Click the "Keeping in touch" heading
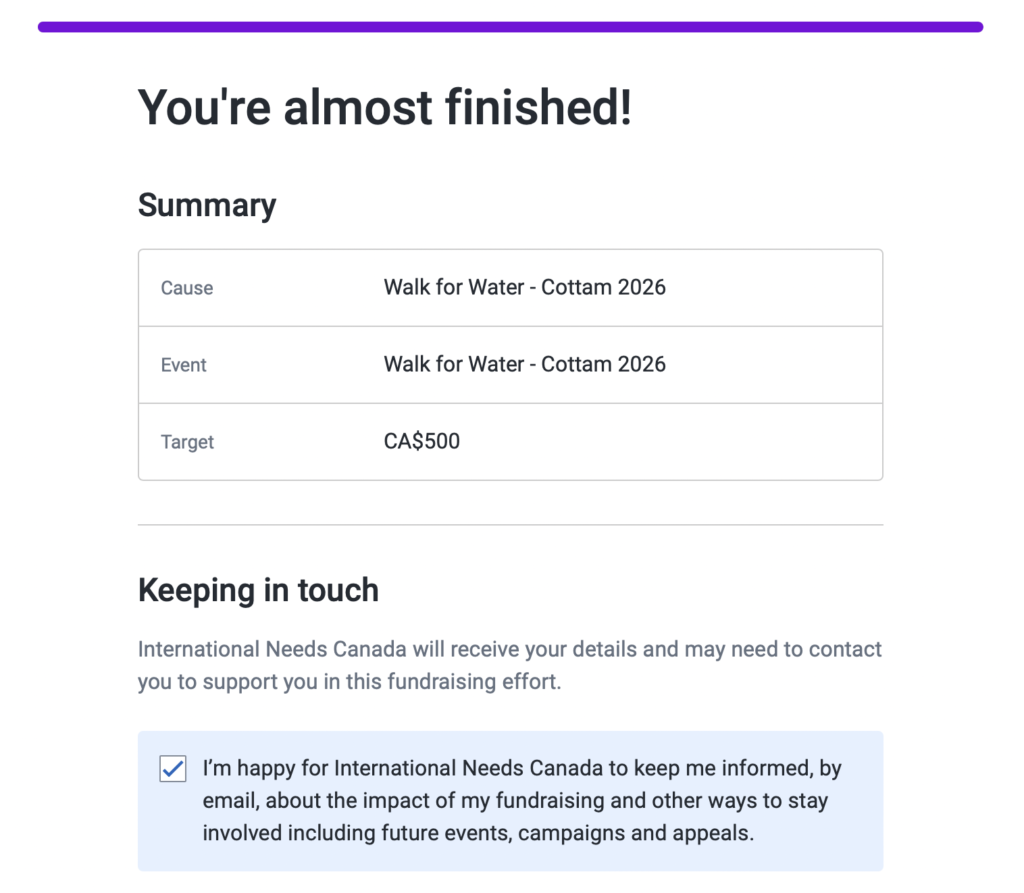 258,590
